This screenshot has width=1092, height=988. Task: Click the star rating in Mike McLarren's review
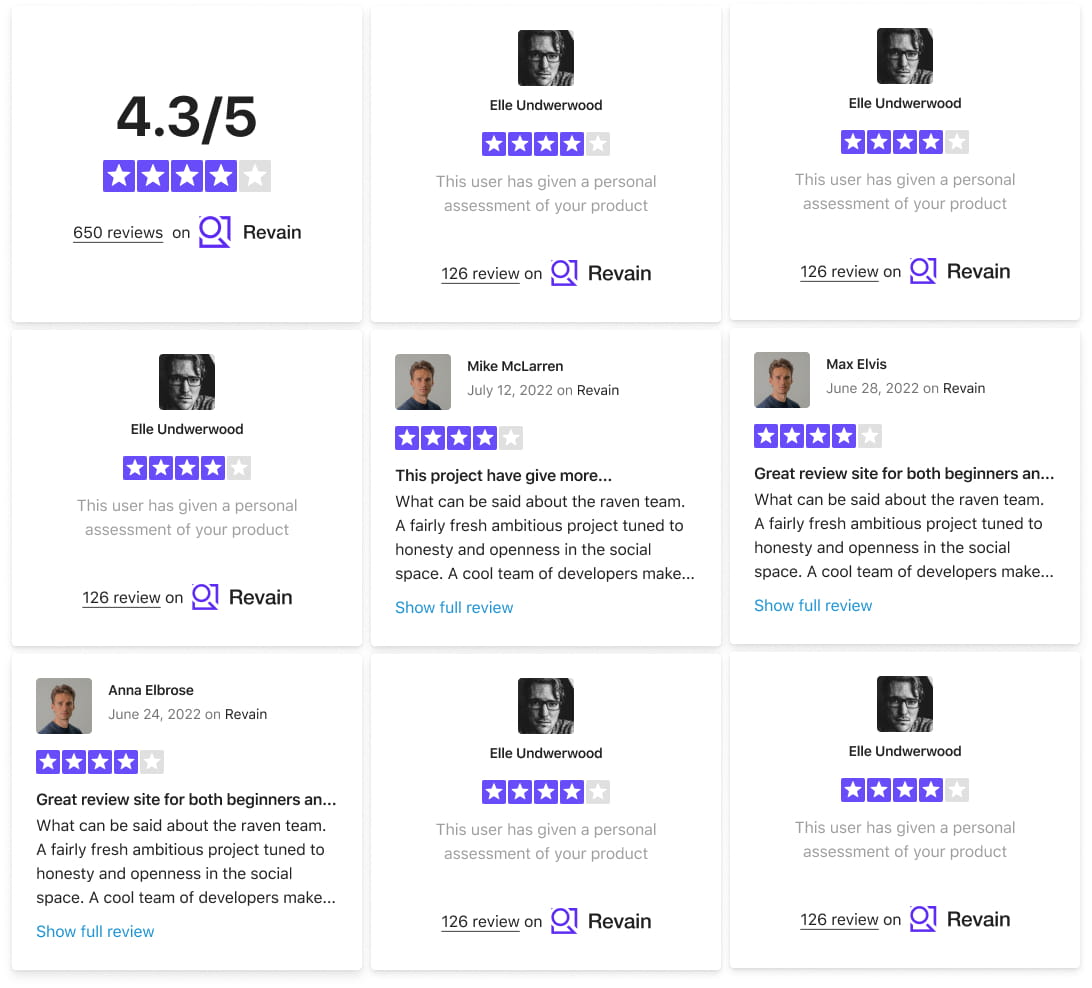[459, 438]
